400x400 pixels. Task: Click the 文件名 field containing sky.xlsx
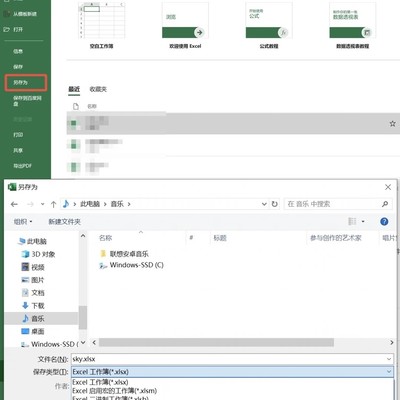click(x=232, y=359)
